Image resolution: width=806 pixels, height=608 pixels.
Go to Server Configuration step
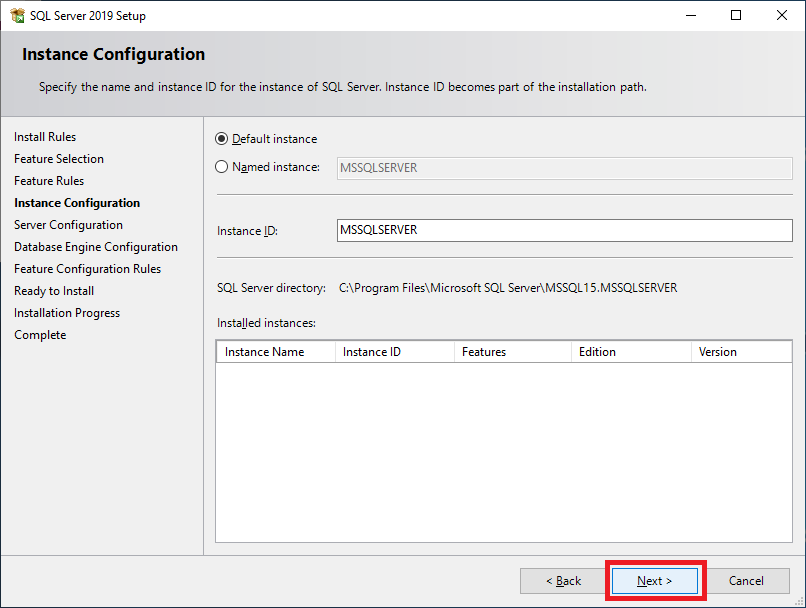click(x=68, y=225)
